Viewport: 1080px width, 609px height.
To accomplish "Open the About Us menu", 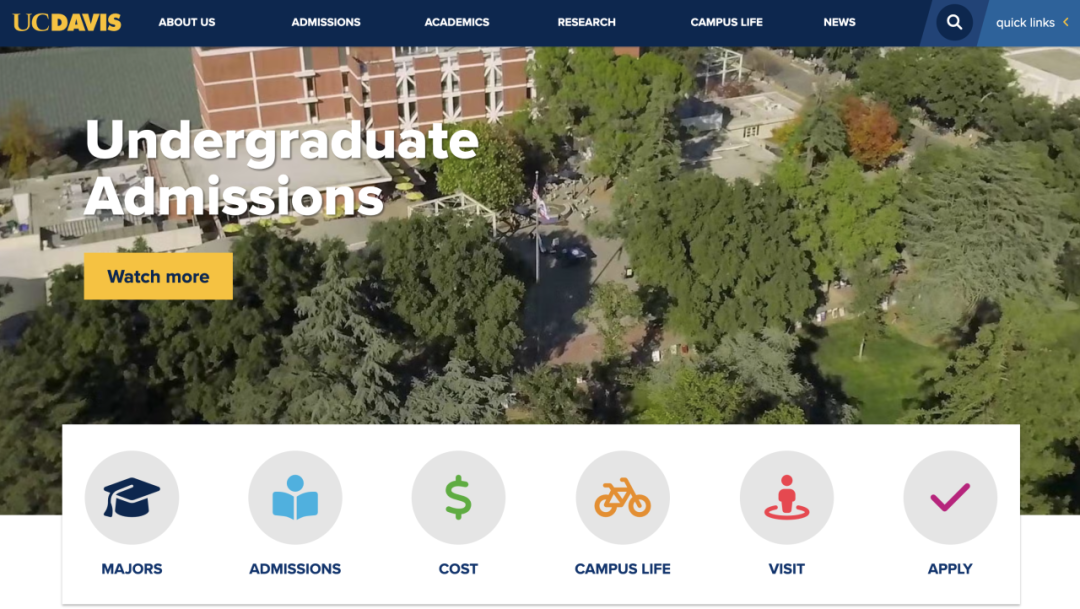I will click(x=187, y=22).
